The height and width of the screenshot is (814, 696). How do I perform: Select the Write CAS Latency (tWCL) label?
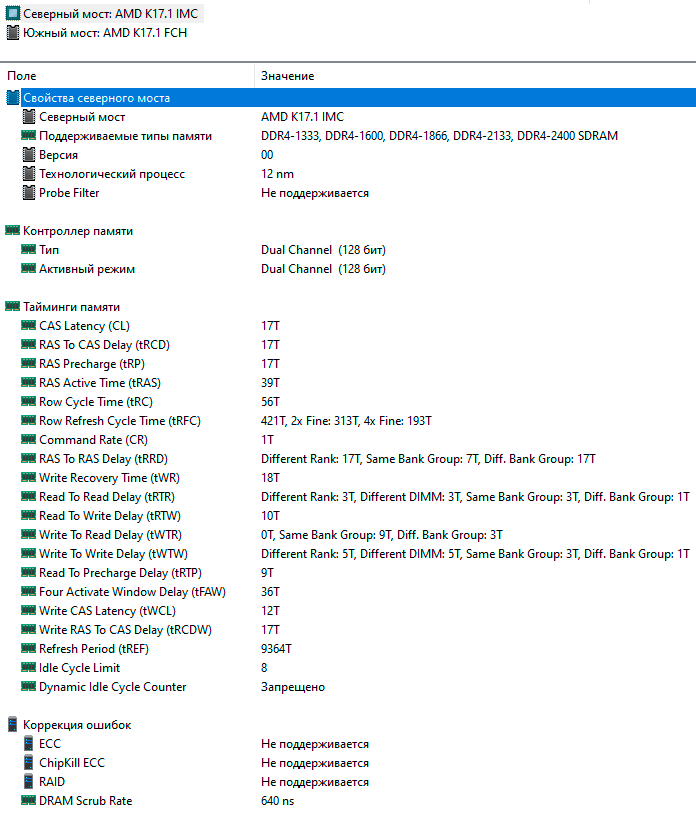point(107,611)
